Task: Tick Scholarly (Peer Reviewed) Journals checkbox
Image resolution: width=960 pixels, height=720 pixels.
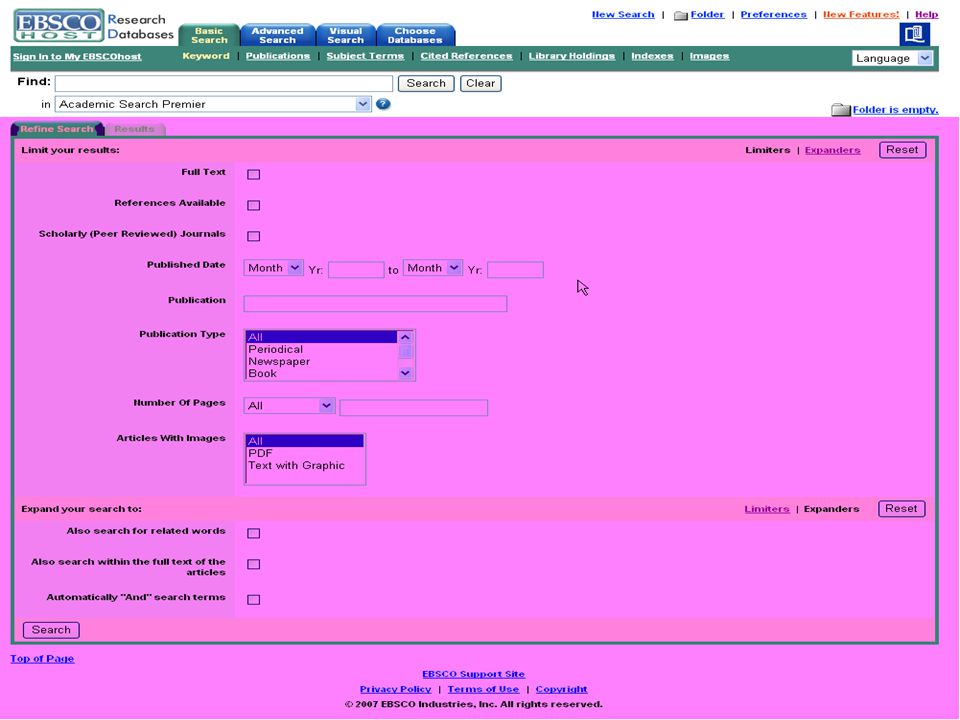Action: click(253, 236)
